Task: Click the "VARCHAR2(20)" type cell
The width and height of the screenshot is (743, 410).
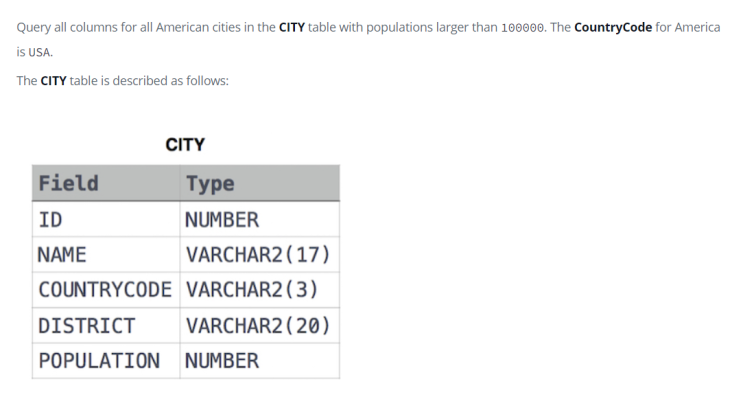Action: [257, 326]
